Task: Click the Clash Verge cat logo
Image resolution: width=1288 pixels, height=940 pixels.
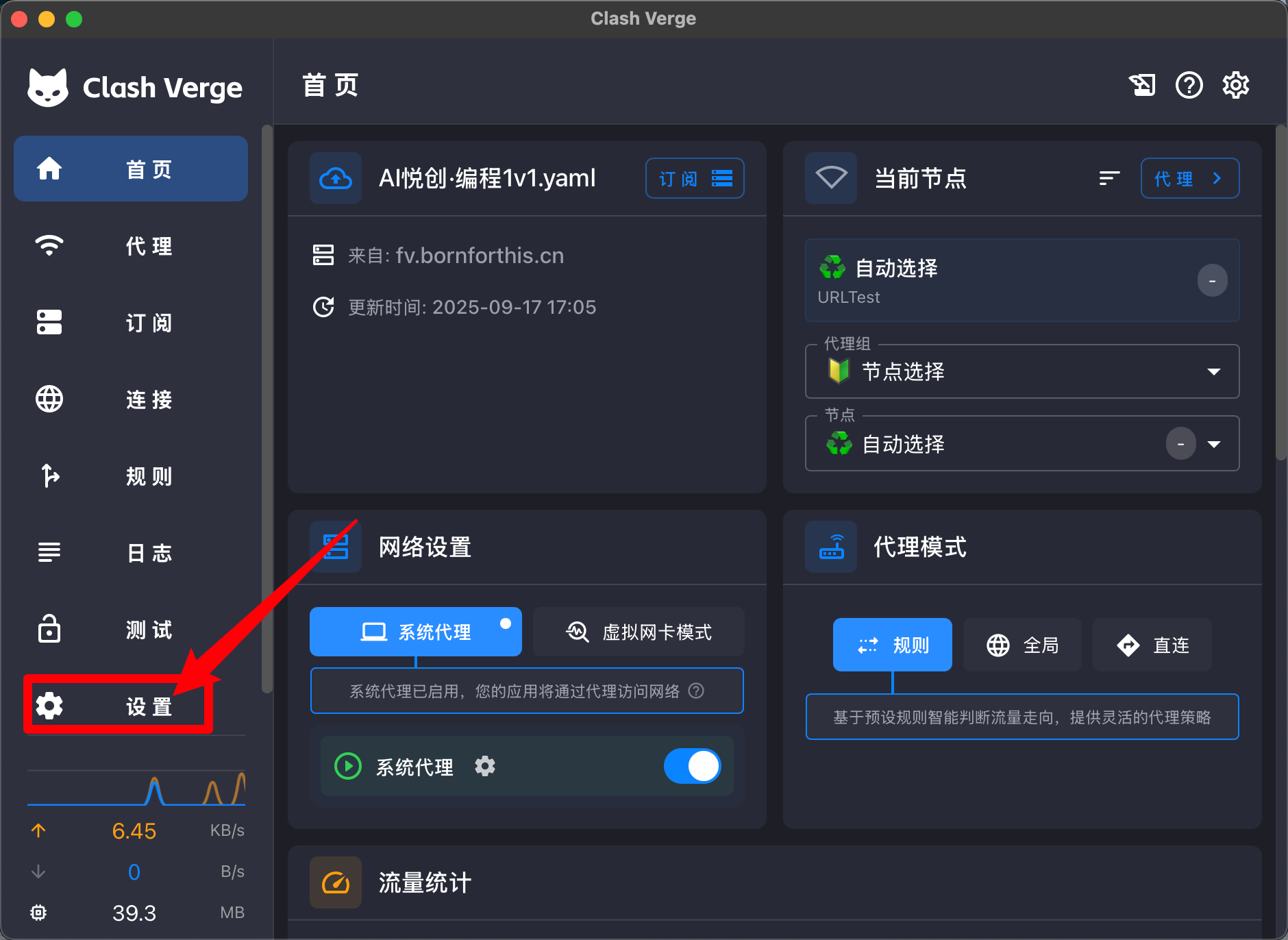Action: 48,87
